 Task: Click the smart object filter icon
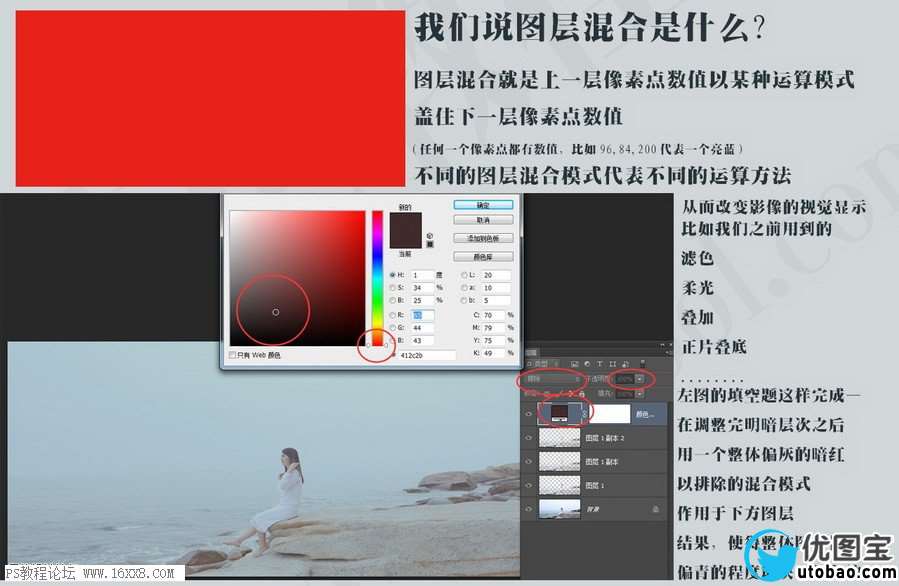pyautogui.click(x=625, y=364)
